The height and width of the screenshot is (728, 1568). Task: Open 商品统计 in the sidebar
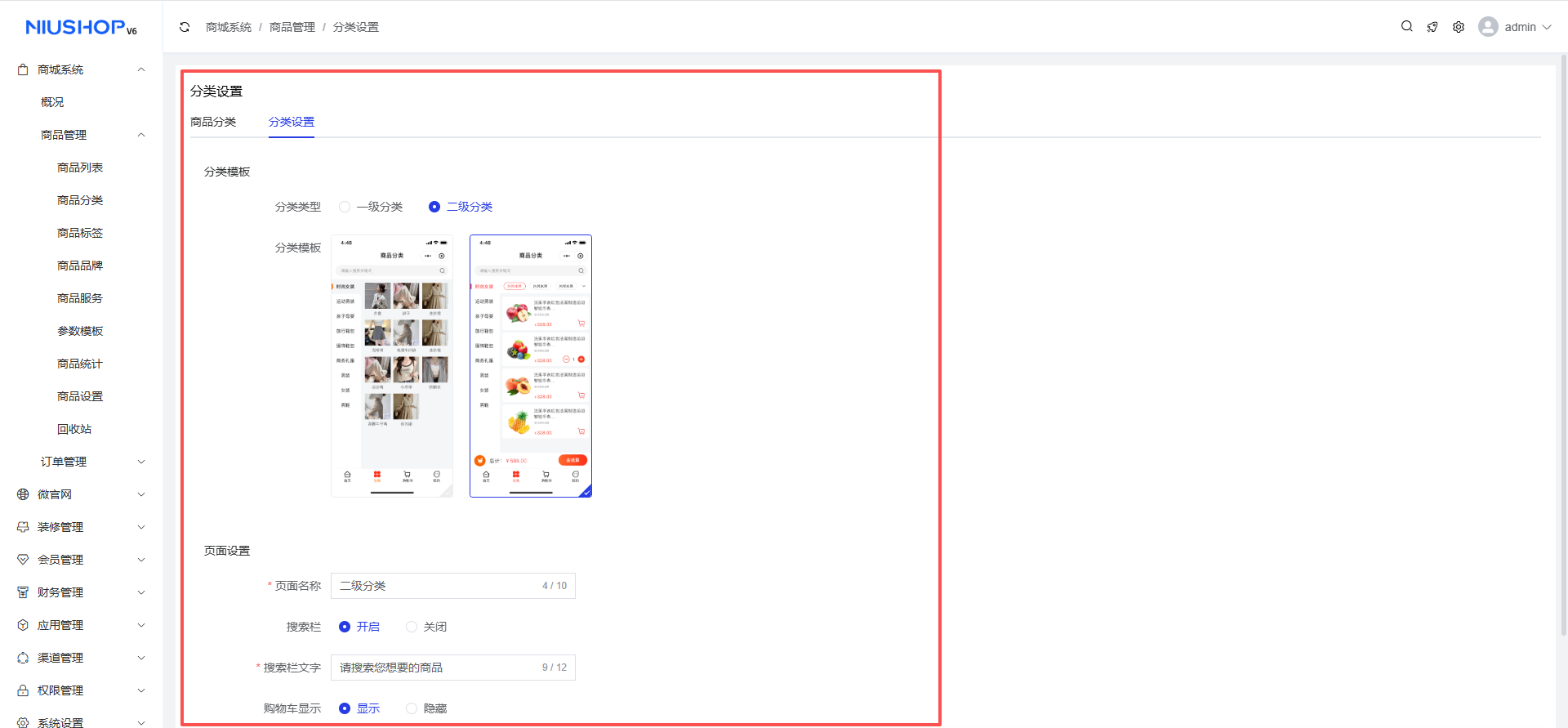coord(80,364)
